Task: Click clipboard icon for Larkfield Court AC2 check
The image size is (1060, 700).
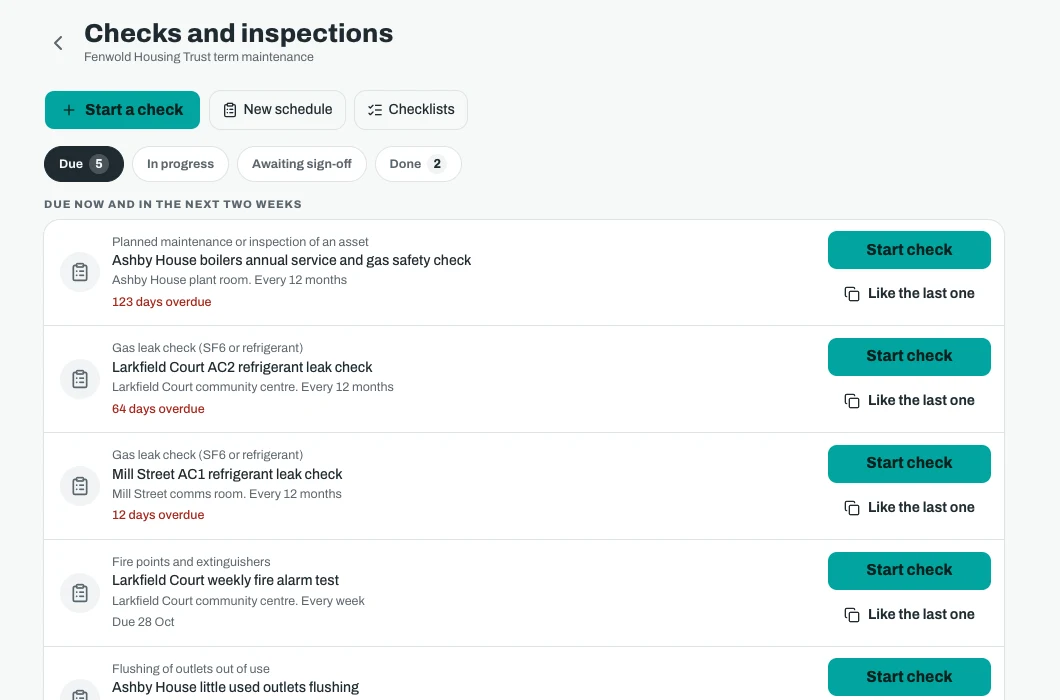Action: click(x=80, y=379)
